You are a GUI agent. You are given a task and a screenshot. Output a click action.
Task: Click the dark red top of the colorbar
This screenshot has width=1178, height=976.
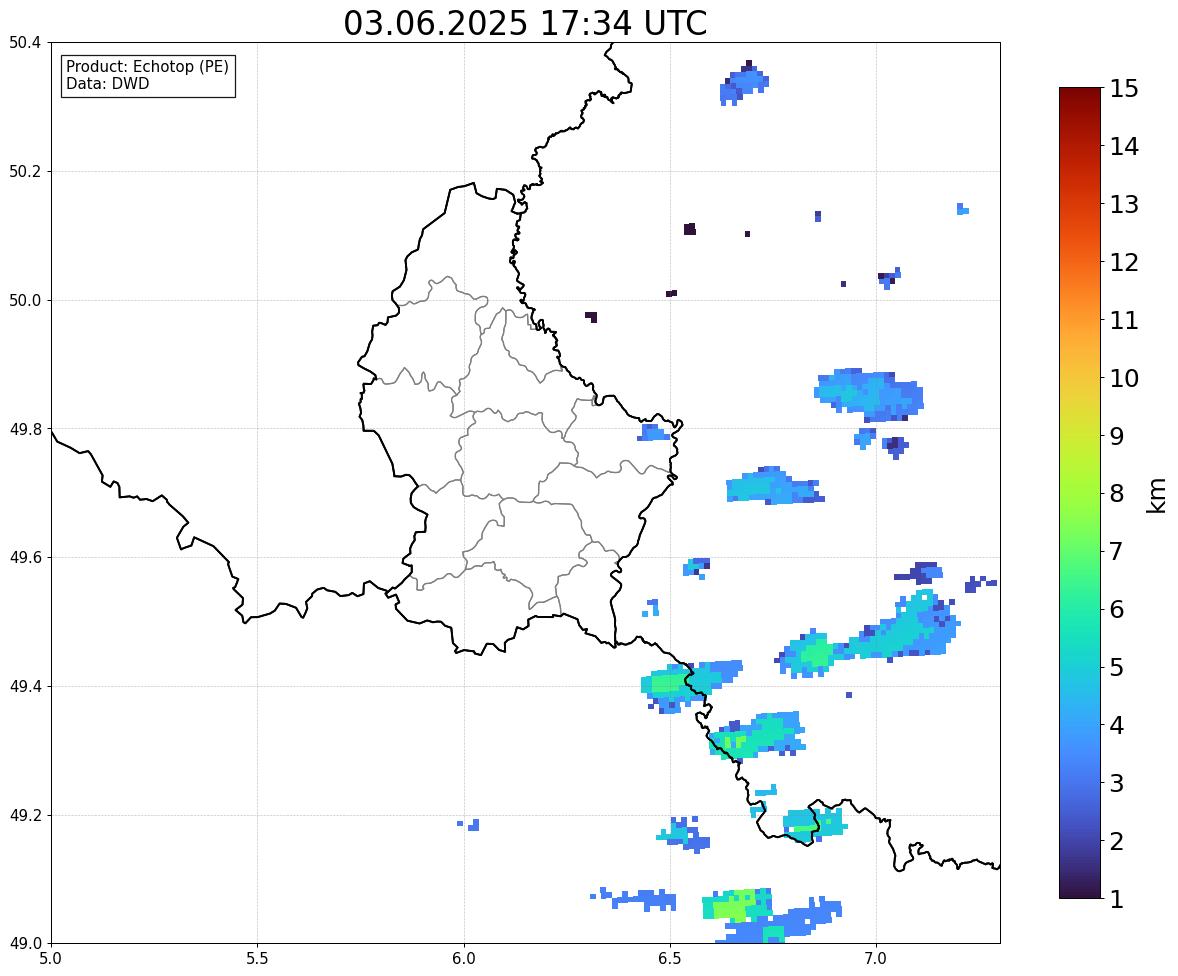(x=1080, y=95)
